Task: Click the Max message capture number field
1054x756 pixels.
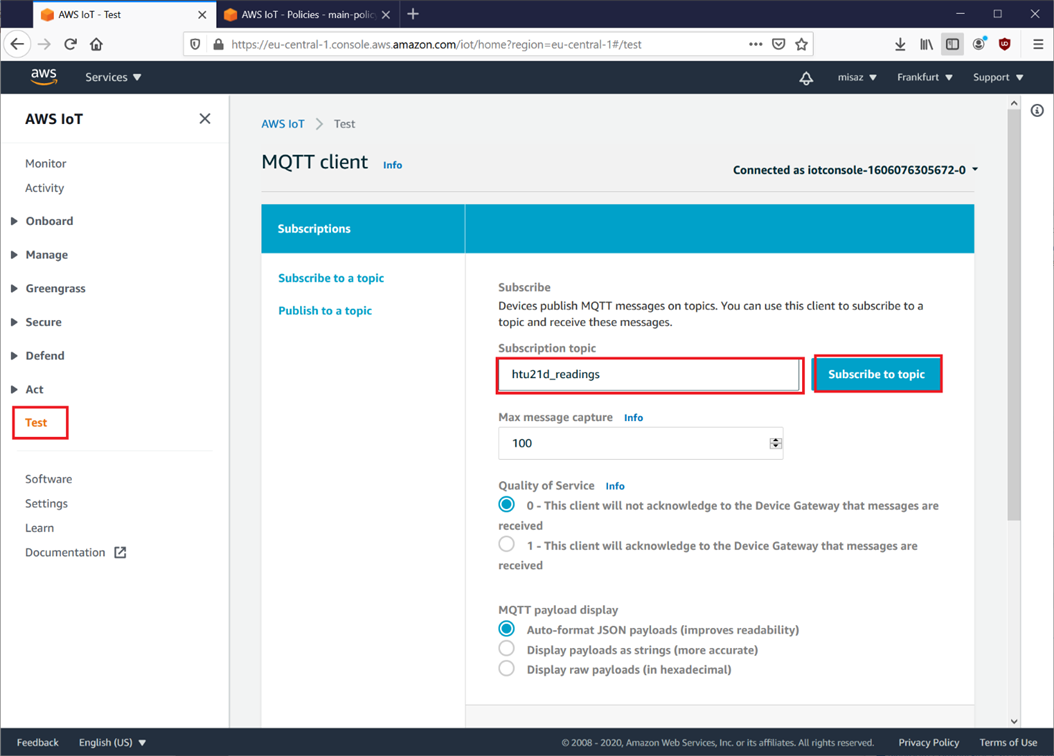Action: pos(641,444)
